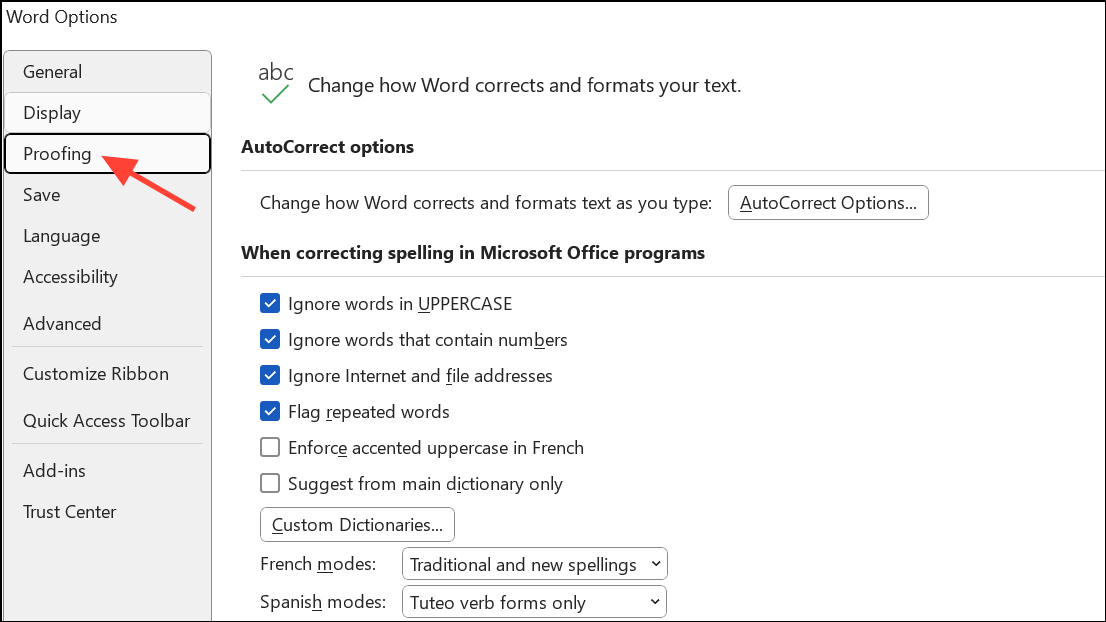Disable Ignore words in UPPERCASE

click(x=270, y=303)
